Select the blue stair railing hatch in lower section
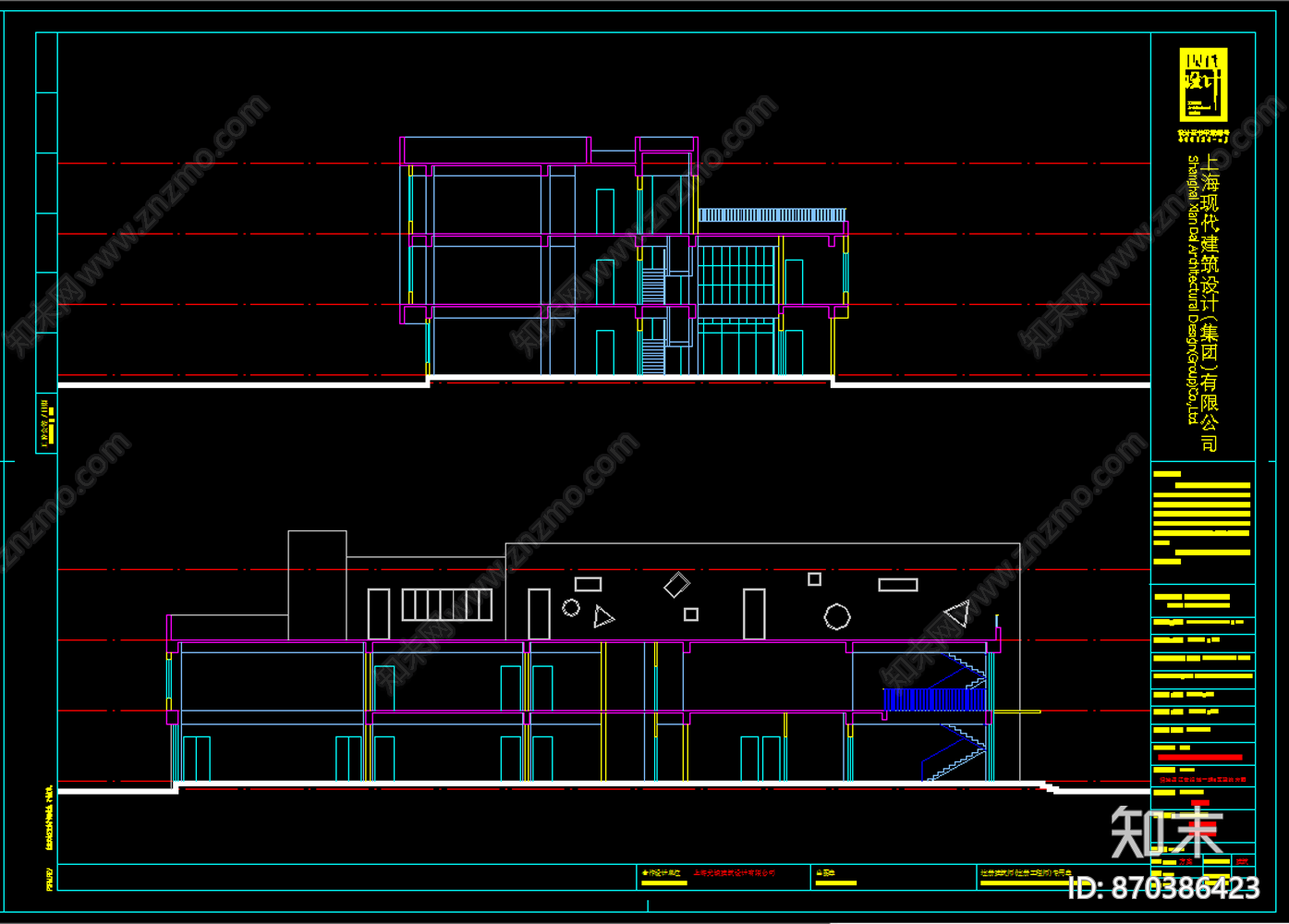 pos(934,699)
